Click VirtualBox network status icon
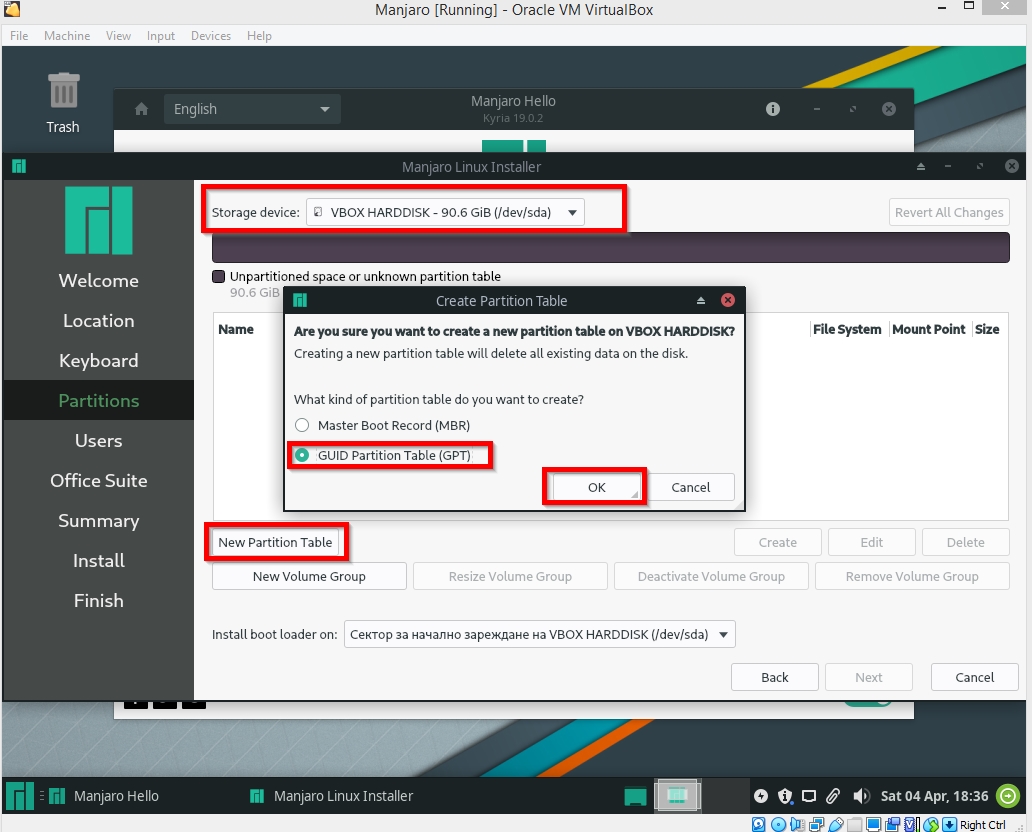 pyautogui.click(x=817, y=824)
